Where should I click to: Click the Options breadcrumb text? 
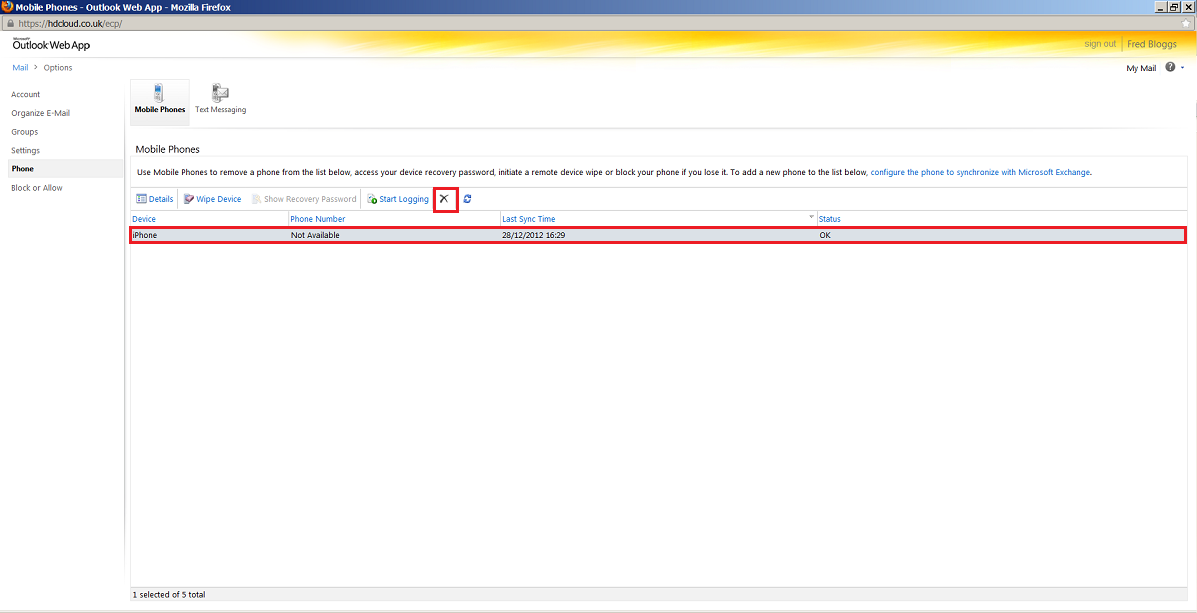coord(58,67)
